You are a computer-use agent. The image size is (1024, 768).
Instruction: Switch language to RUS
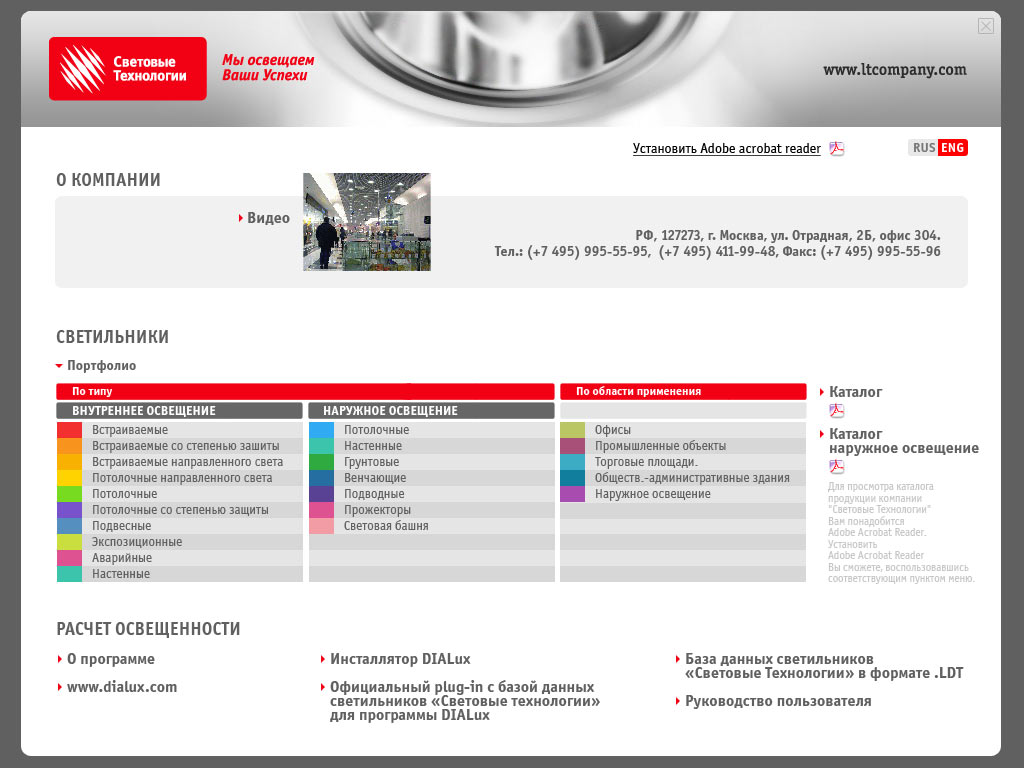point(923,148)
